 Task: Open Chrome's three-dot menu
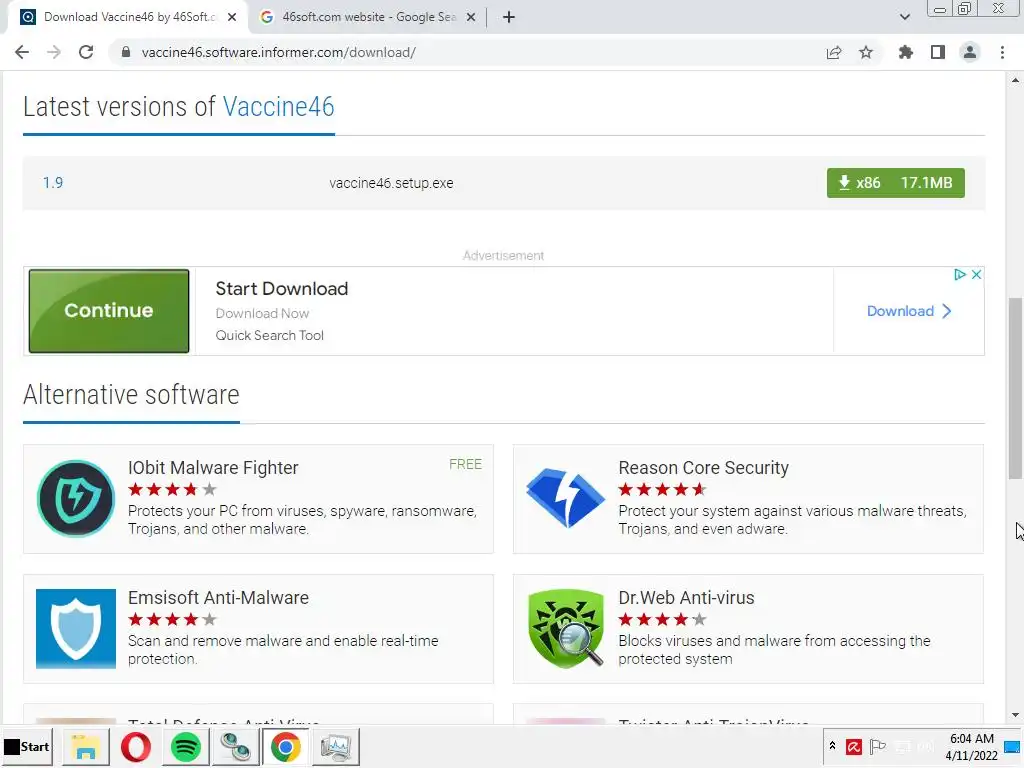[x=1002, y=52]
